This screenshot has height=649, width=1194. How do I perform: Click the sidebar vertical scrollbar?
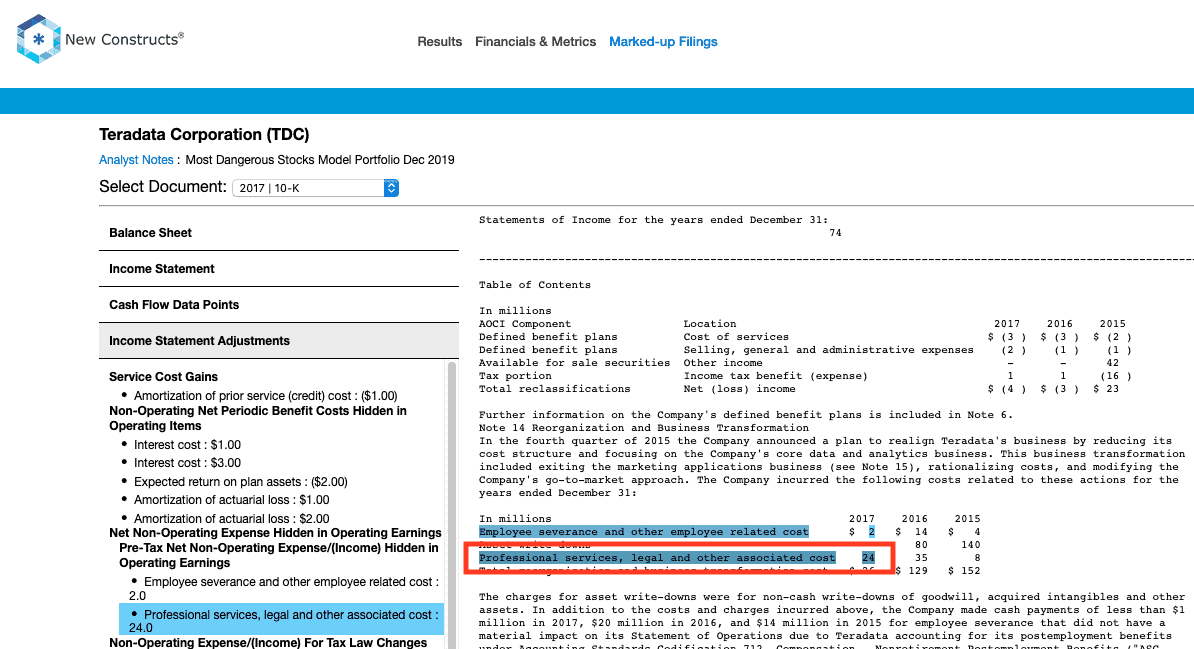coord(452,504)
